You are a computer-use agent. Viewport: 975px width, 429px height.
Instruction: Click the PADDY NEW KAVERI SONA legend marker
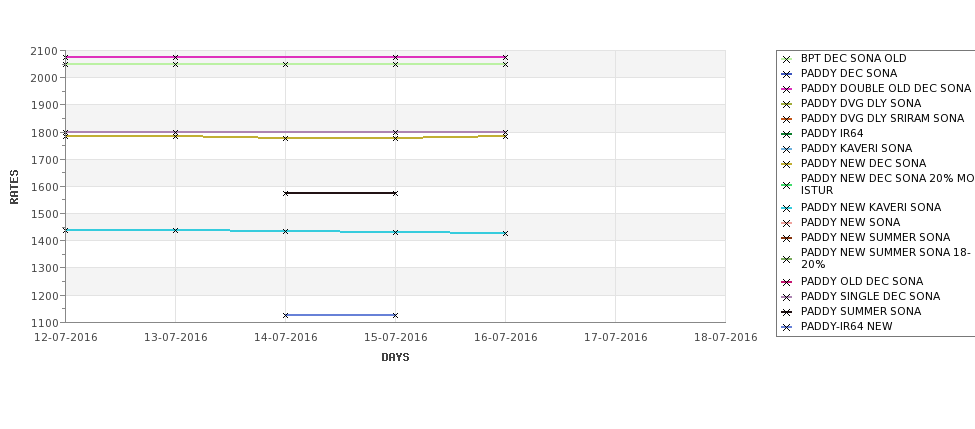[x=787, y=208]
